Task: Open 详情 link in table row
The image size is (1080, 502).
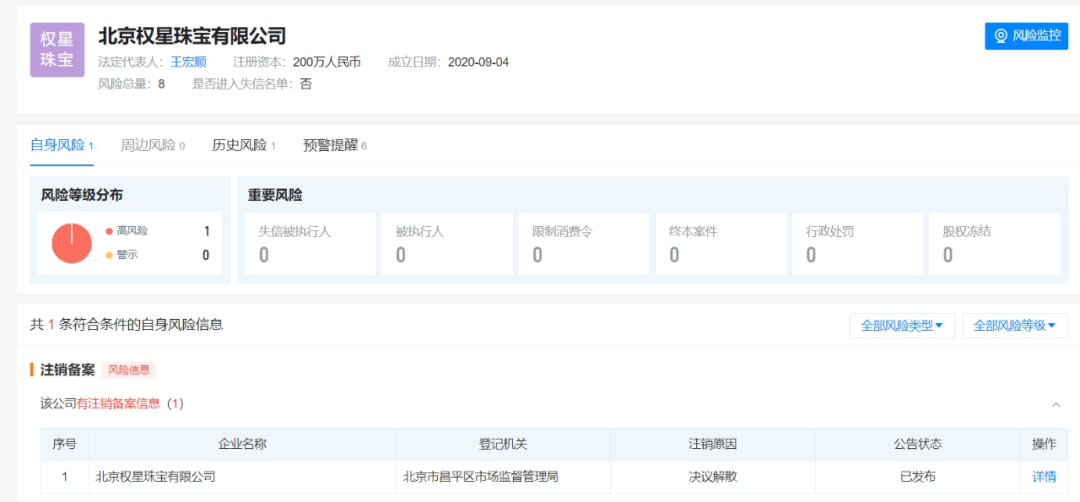Action: (x=1043, y=477)
